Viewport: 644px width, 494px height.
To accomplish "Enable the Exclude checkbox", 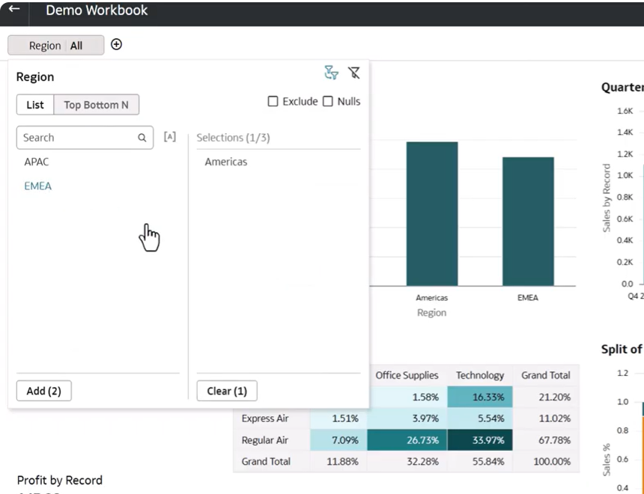I will pos(273,101).
